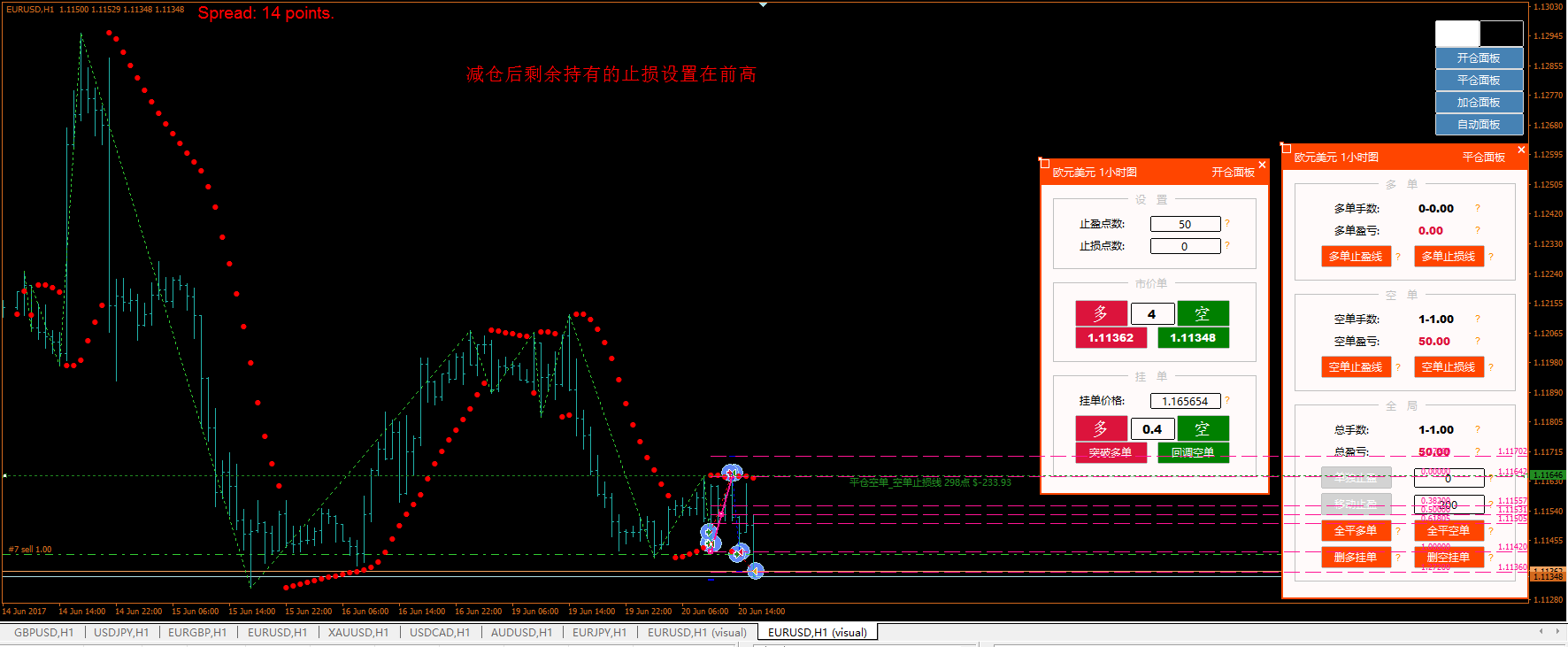The height and width of the screenshot is (647, 1568).
Task: Click market 空 sell button above 1.11348
Action: 1203,313
